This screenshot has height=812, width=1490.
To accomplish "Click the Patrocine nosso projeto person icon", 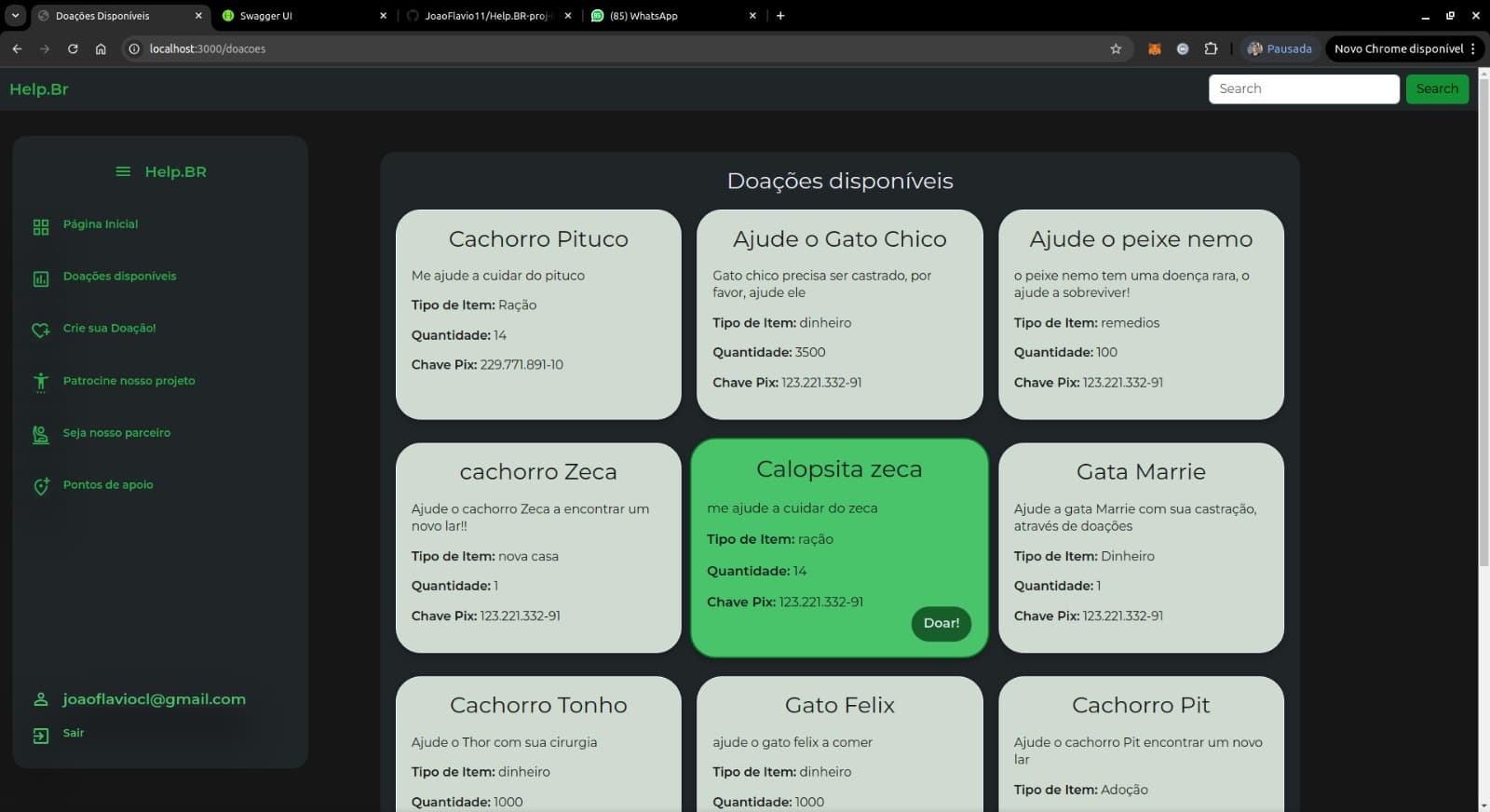I will [41, 382].
